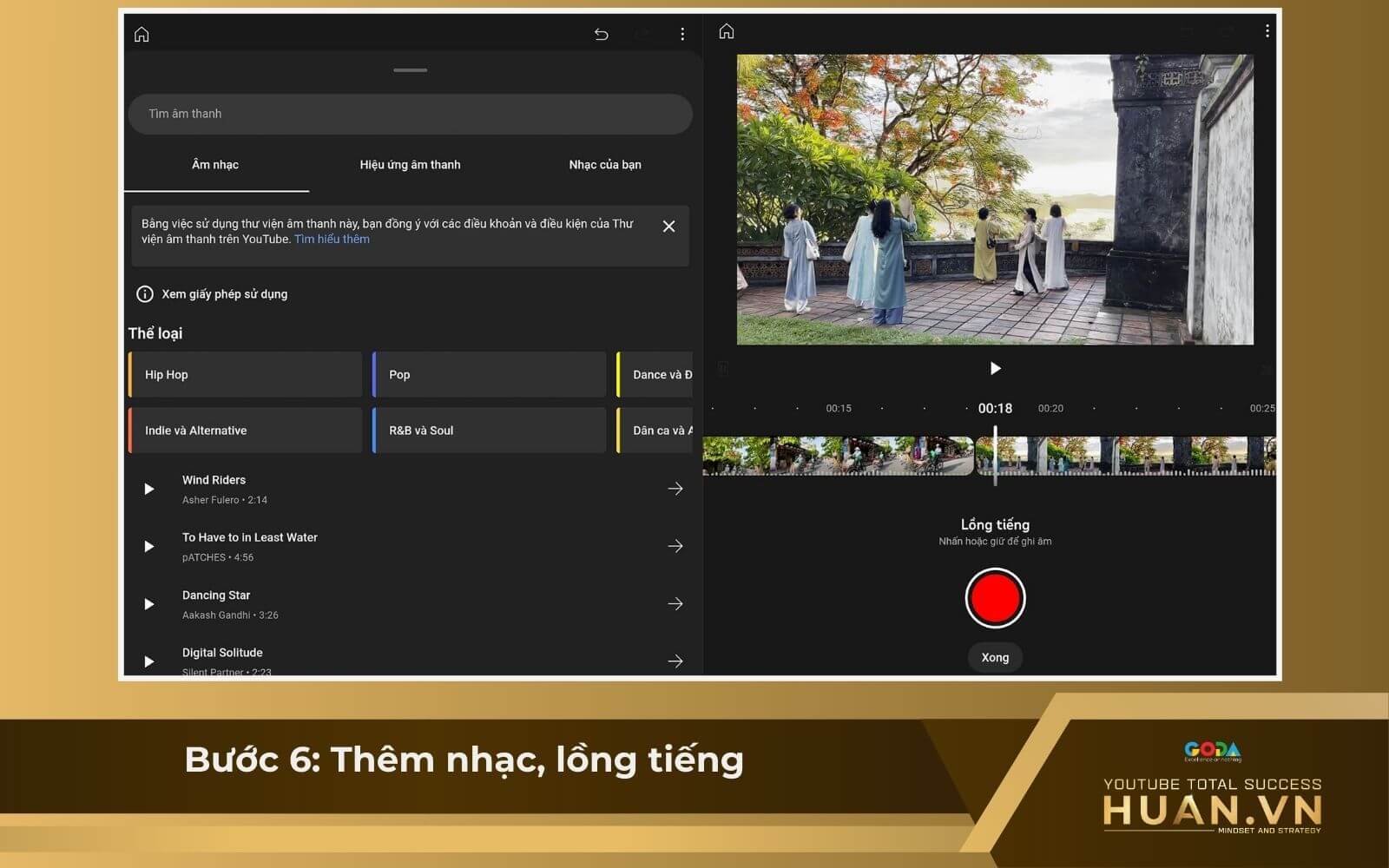Select the Hip Hop genre category

[245, 374]
